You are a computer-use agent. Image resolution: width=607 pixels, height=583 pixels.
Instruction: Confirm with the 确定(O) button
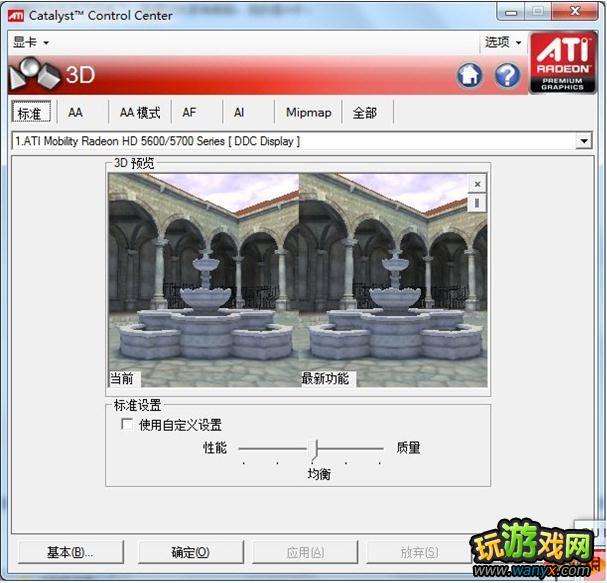tap(190, 552)
